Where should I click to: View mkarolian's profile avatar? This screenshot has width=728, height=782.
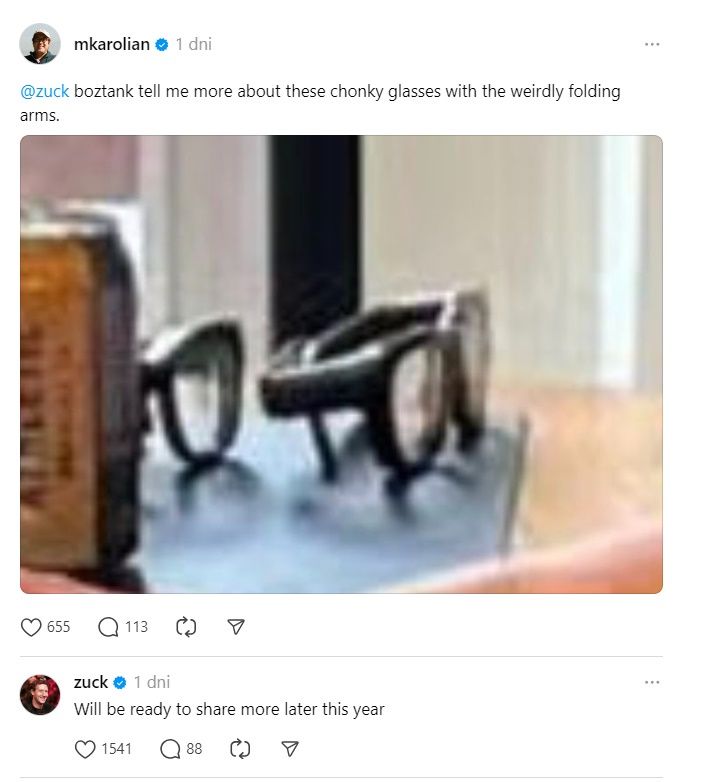click(x=40, y=43)
